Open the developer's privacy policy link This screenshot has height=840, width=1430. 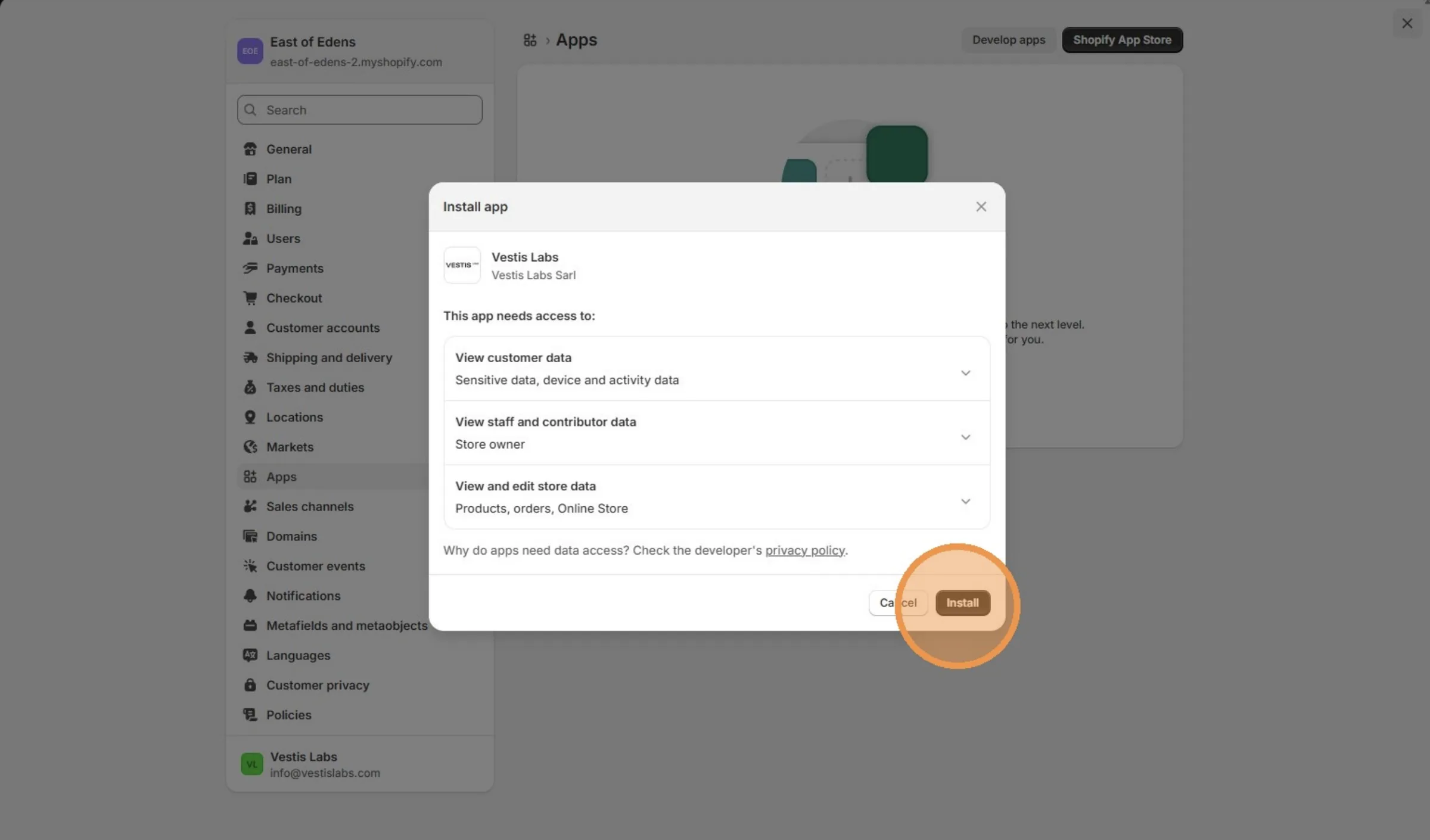tap(805, 550)
